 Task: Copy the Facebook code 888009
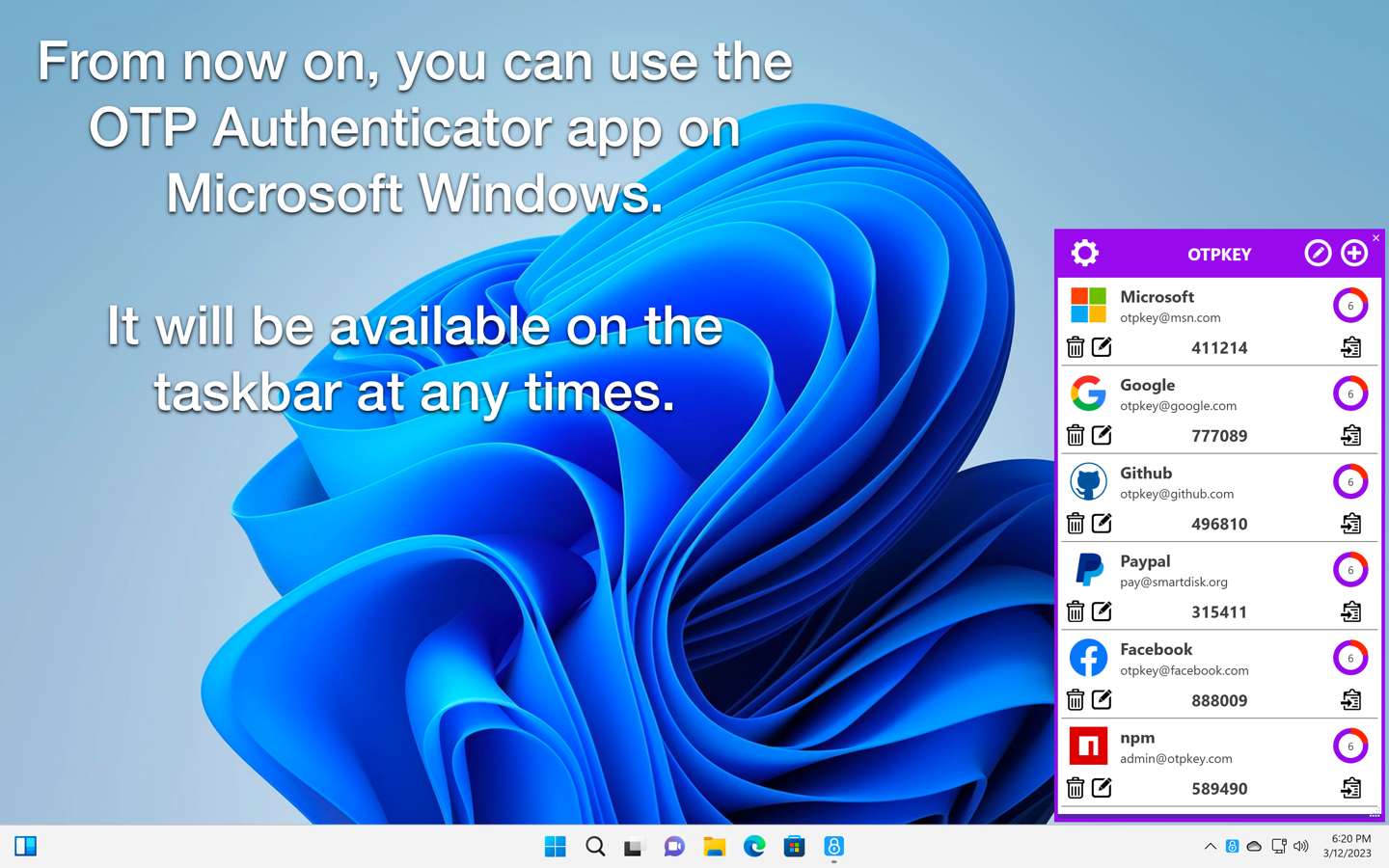(1351, 700)
